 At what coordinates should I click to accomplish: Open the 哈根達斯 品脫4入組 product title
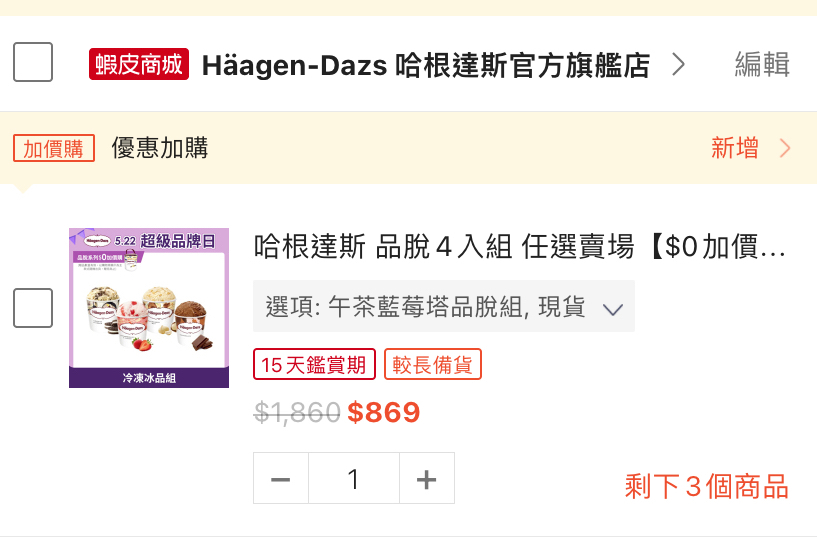pyautogui.click(x=520, y=247)
